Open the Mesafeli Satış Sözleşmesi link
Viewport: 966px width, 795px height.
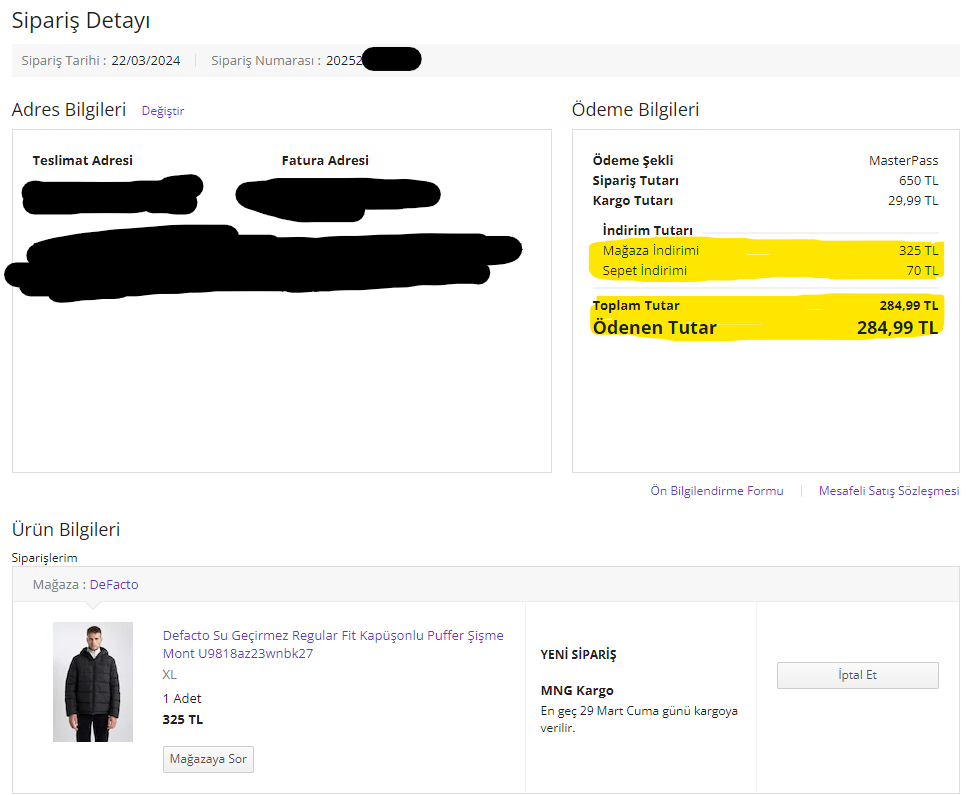(x=888, y=491)
